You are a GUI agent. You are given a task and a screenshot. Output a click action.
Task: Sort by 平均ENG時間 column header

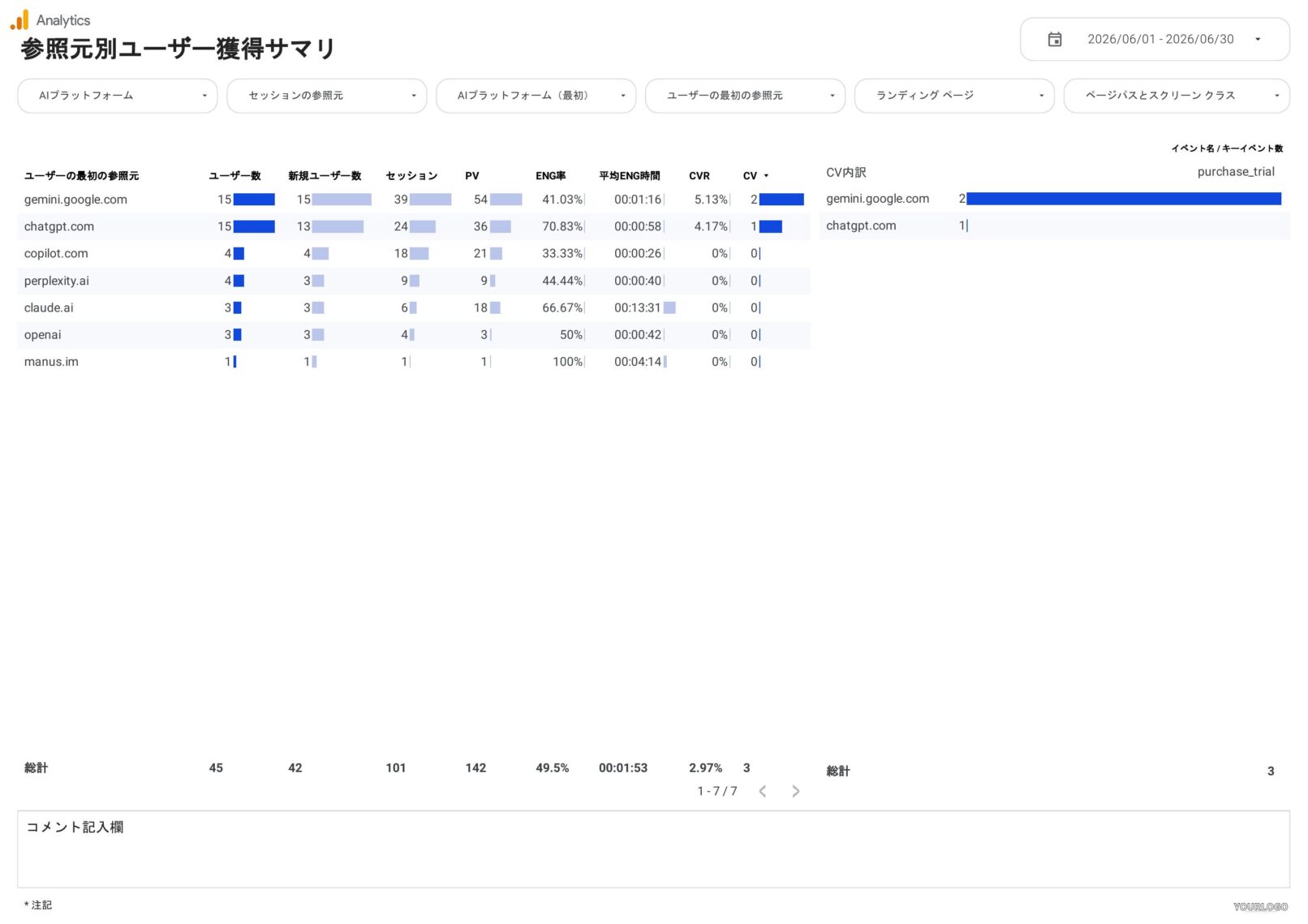pos(630,176)
